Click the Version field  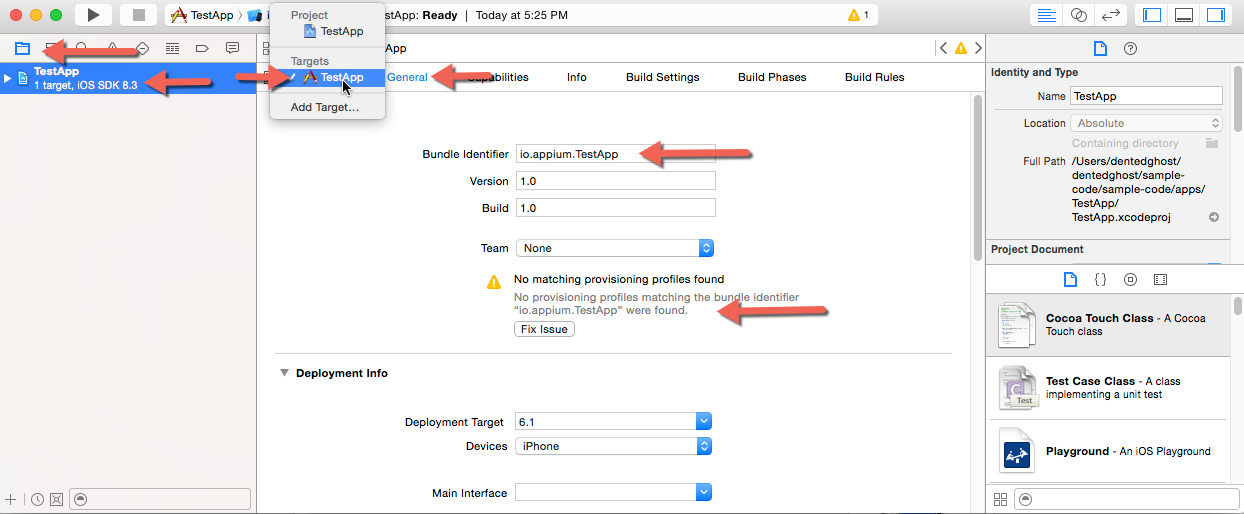(615, 181)
